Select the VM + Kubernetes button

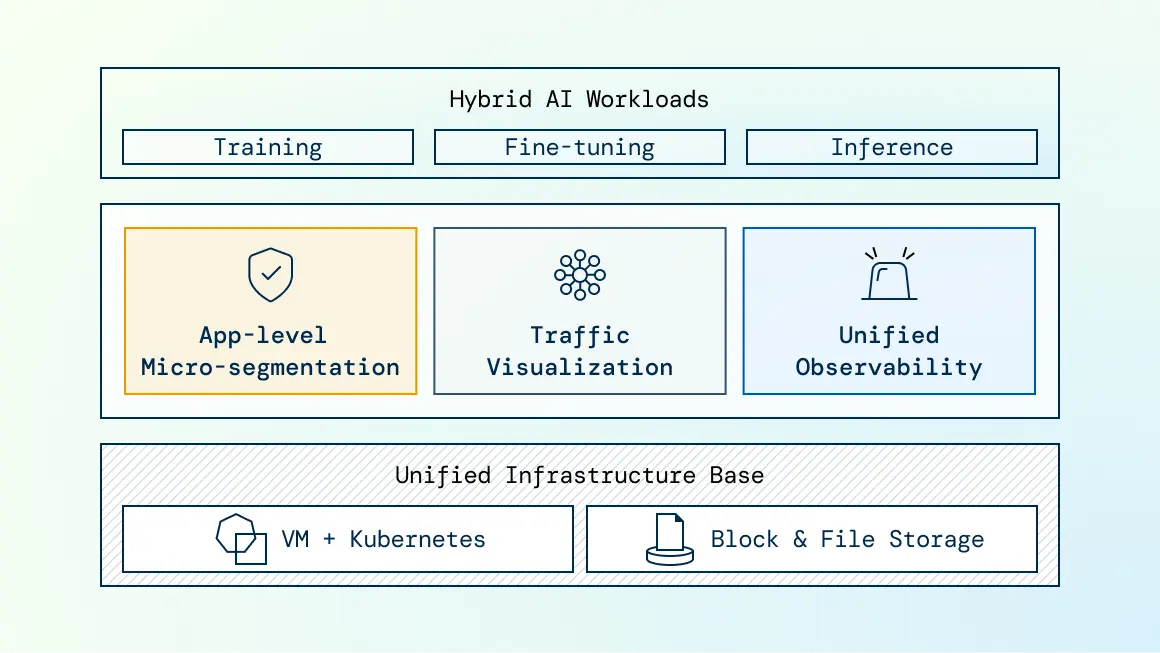(x=347, y=539)
